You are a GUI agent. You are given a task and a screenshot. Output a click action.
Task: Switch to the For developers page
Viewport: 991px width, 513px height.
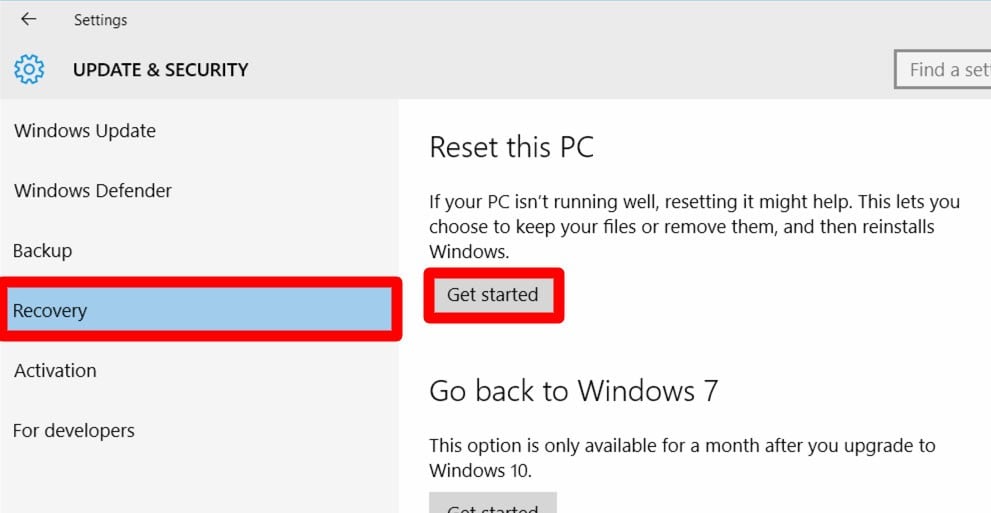74,431
